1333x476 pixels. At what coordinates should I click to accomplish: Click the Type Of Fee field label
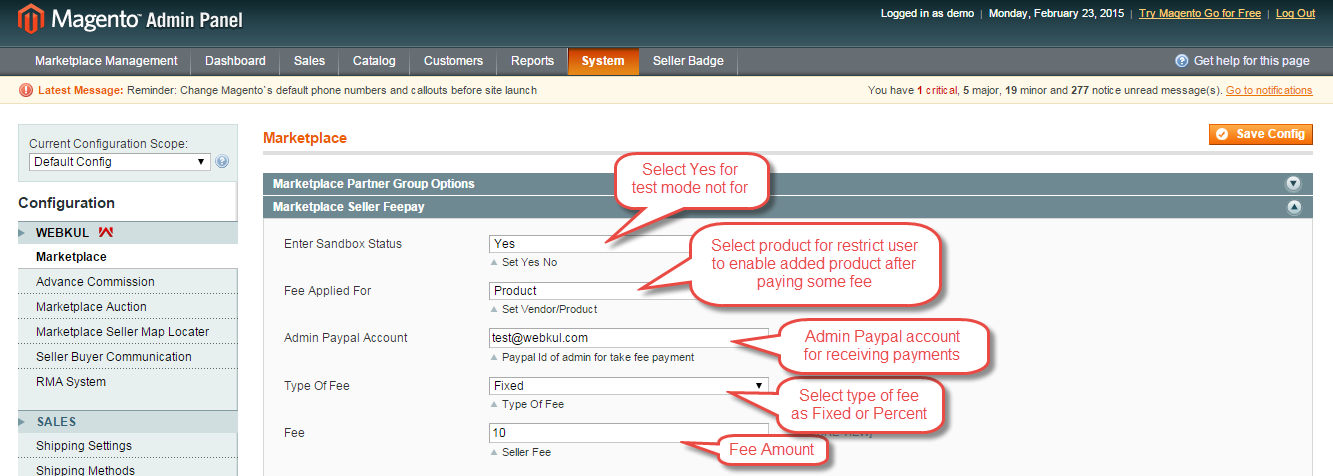pyautogui.click(x=317, y=386)
